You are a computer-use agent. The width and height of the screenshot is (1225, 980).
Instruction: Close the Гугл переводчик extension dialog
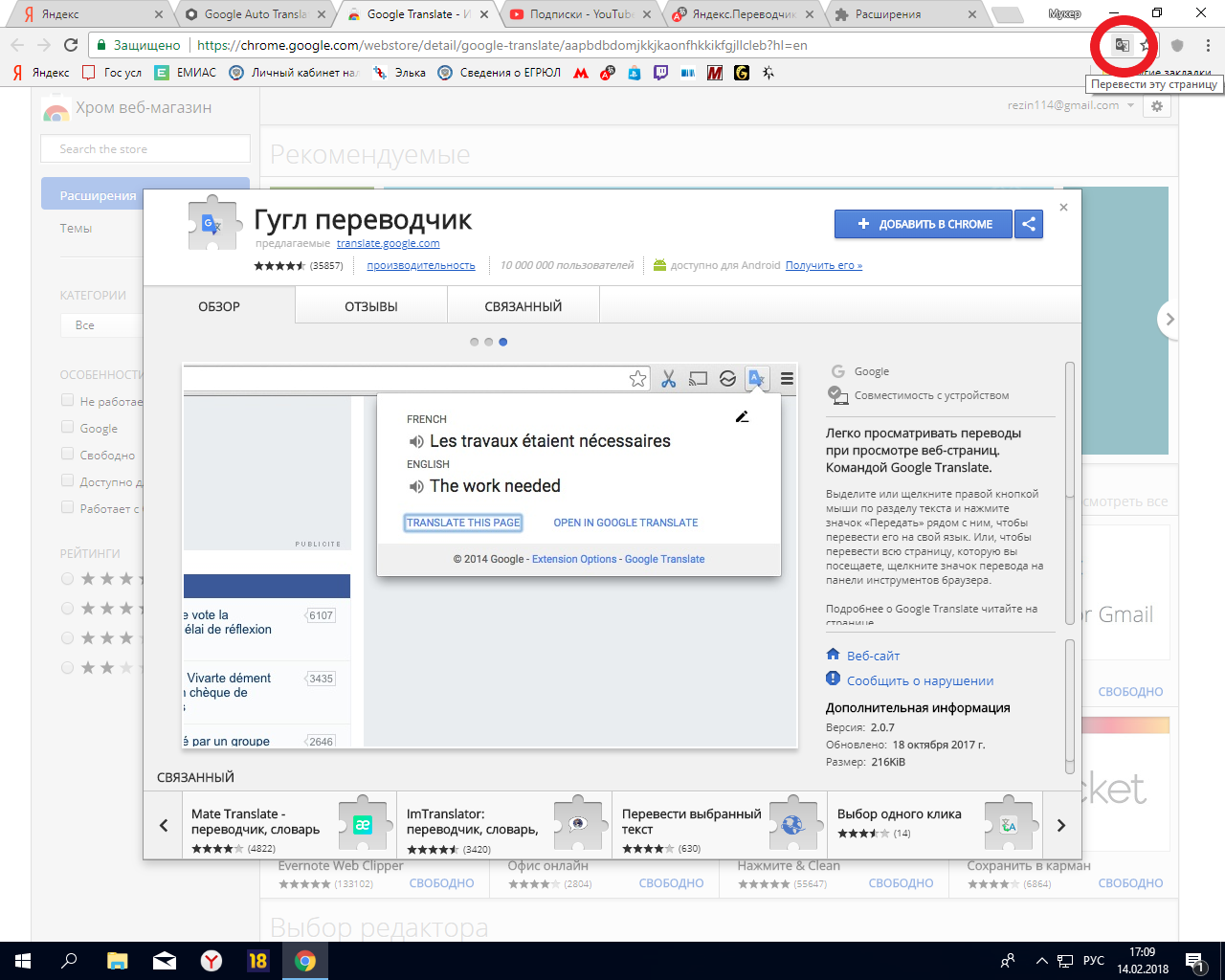pos(1063,207)
